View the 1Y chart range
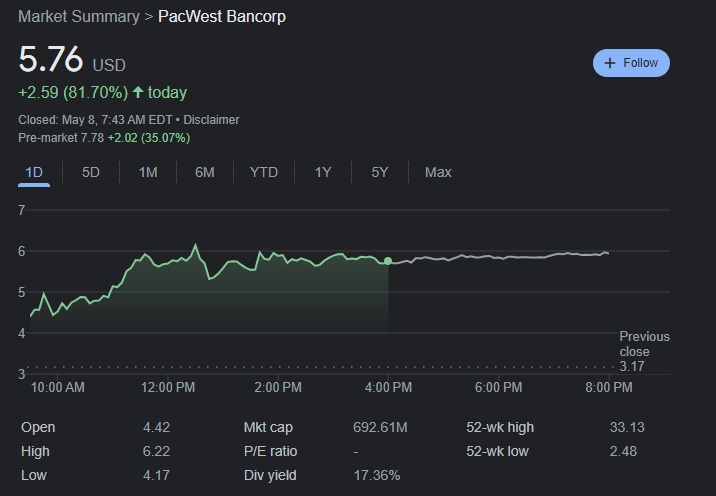 coord(323,172)
